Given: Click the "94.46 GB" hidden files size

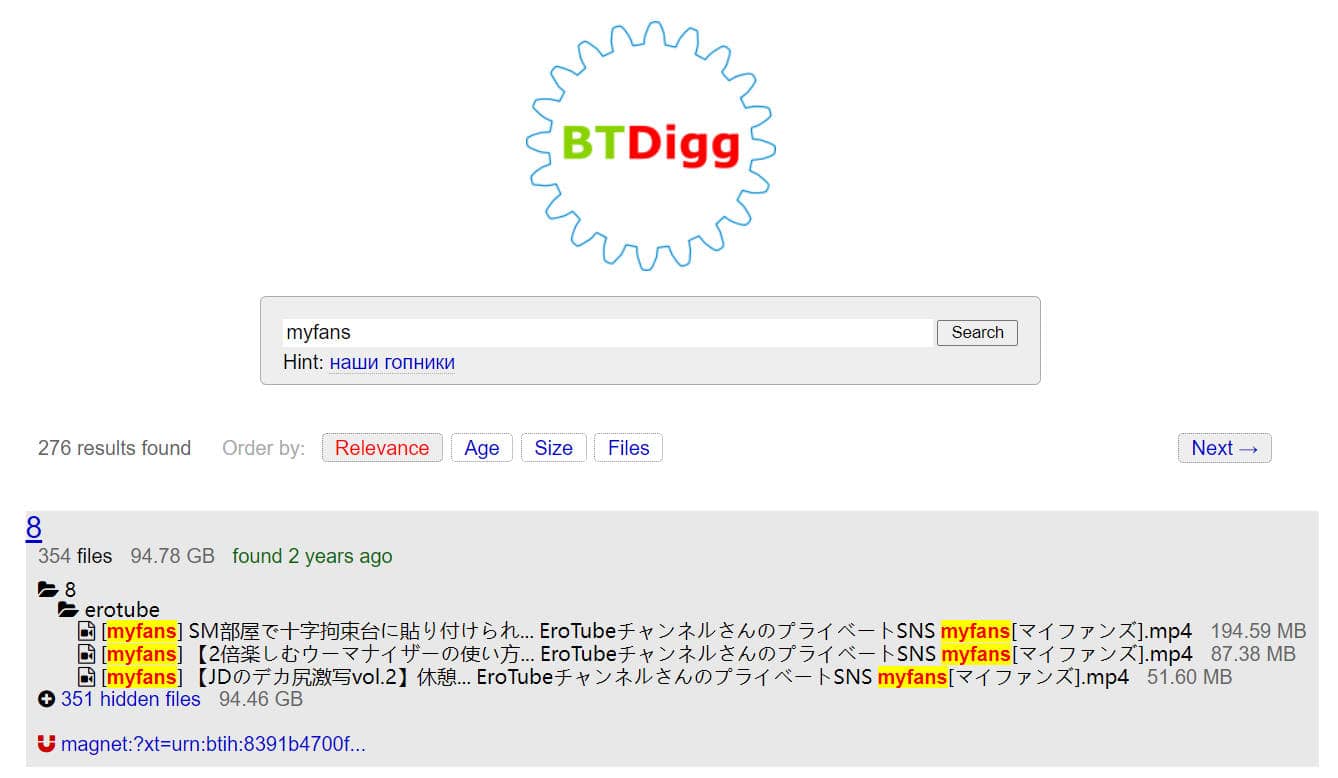Looking at the screenshot, I should [x=261, y=699].
